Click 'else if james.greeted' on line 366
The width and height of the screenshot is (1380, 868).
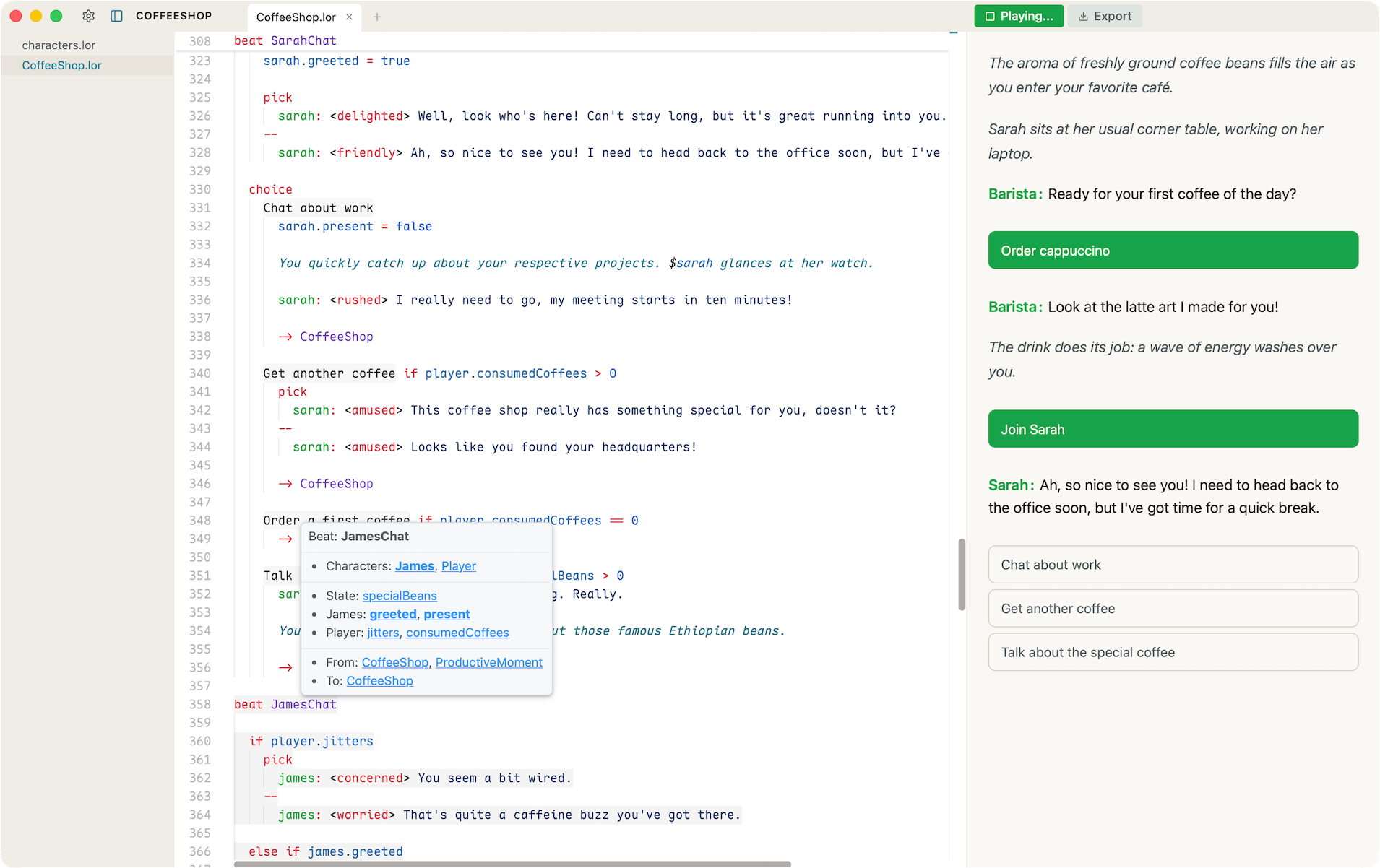(326, 852)
